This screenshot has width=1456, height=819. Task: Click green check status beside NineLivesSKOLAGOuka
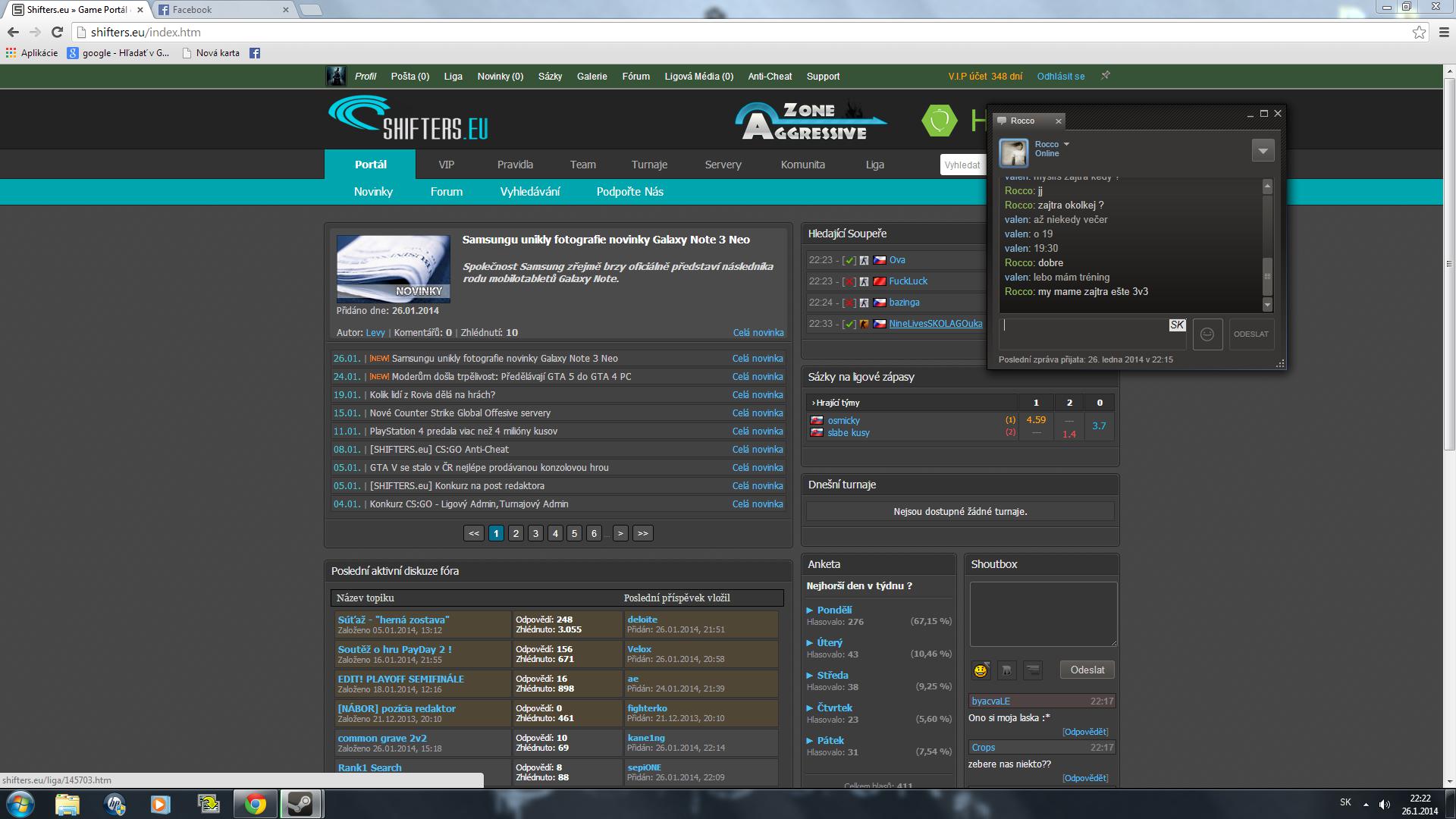coord(849,324)
